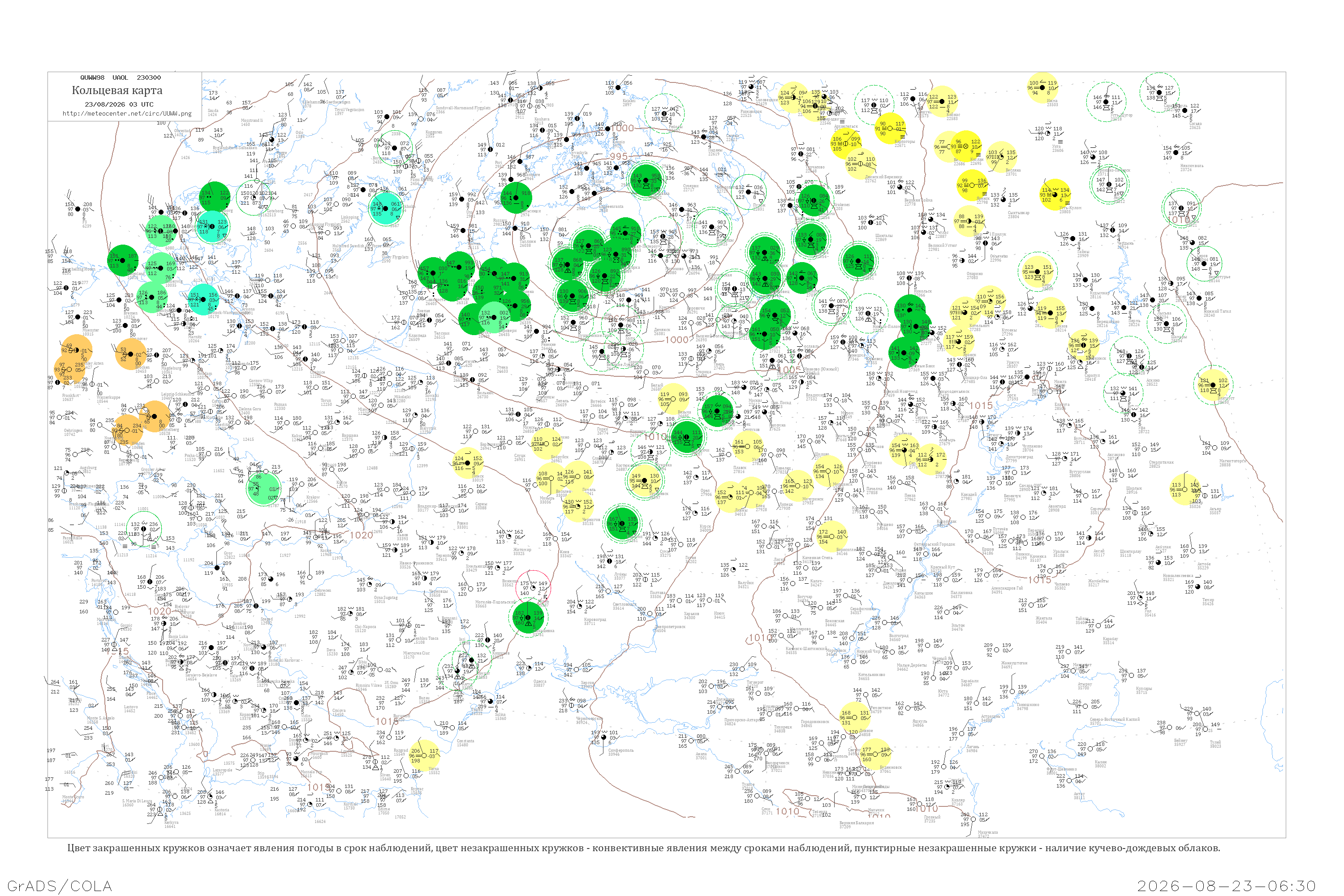Click the "Палласовка" station label
The width and height of the screenshot is (1344, 896).
pos(962,593)
